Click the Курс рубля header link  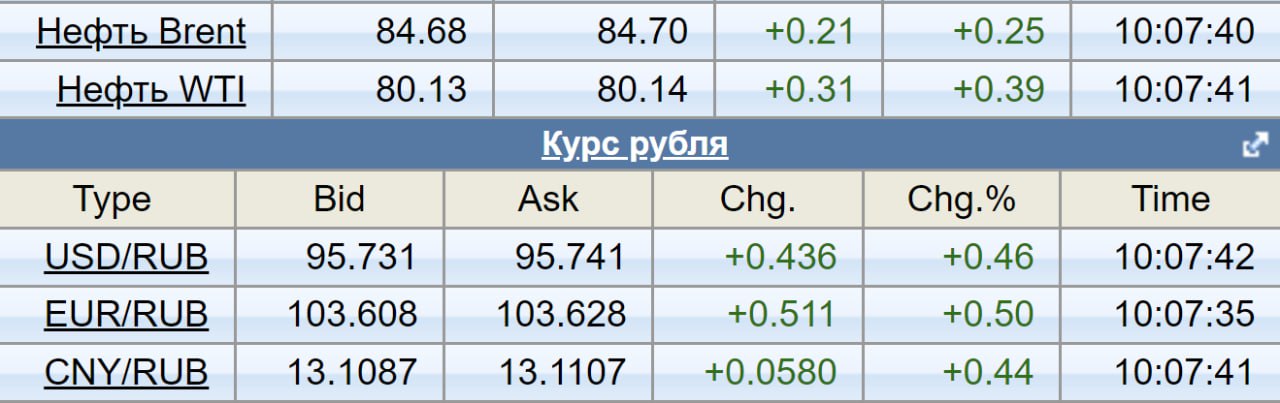click(x=634, y=145)
